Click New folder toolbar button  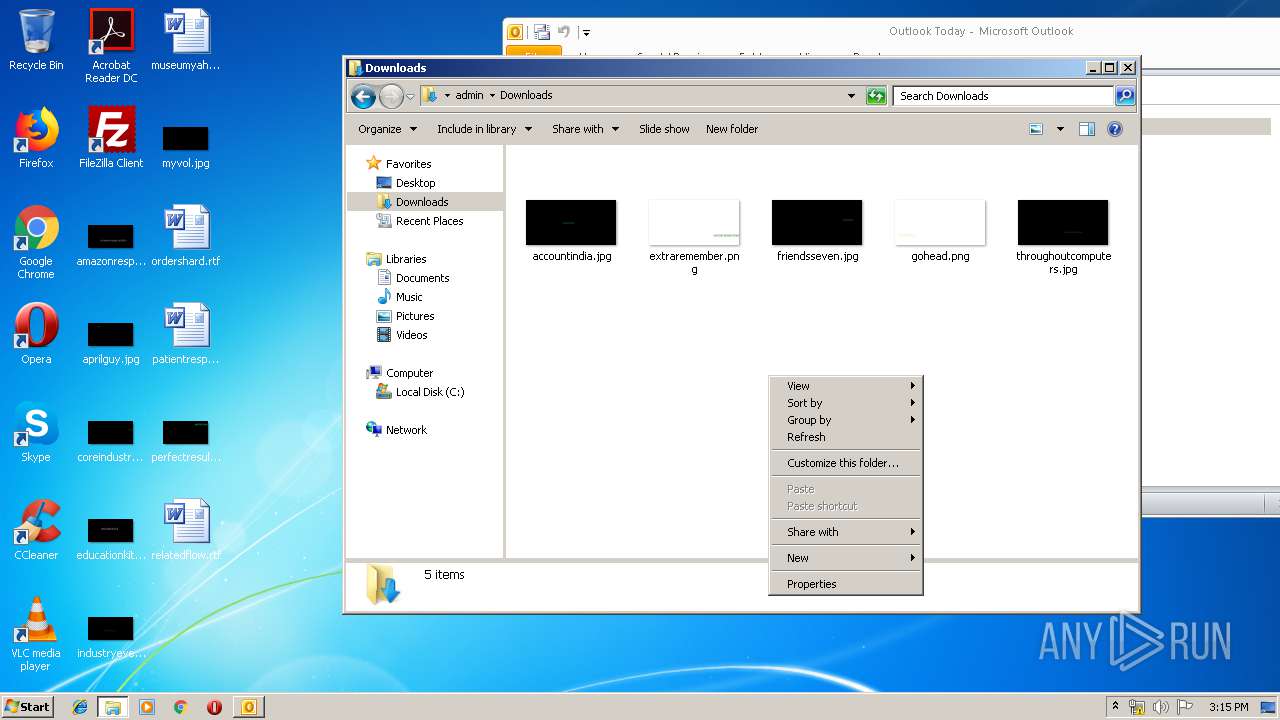(x=732, y=129)
